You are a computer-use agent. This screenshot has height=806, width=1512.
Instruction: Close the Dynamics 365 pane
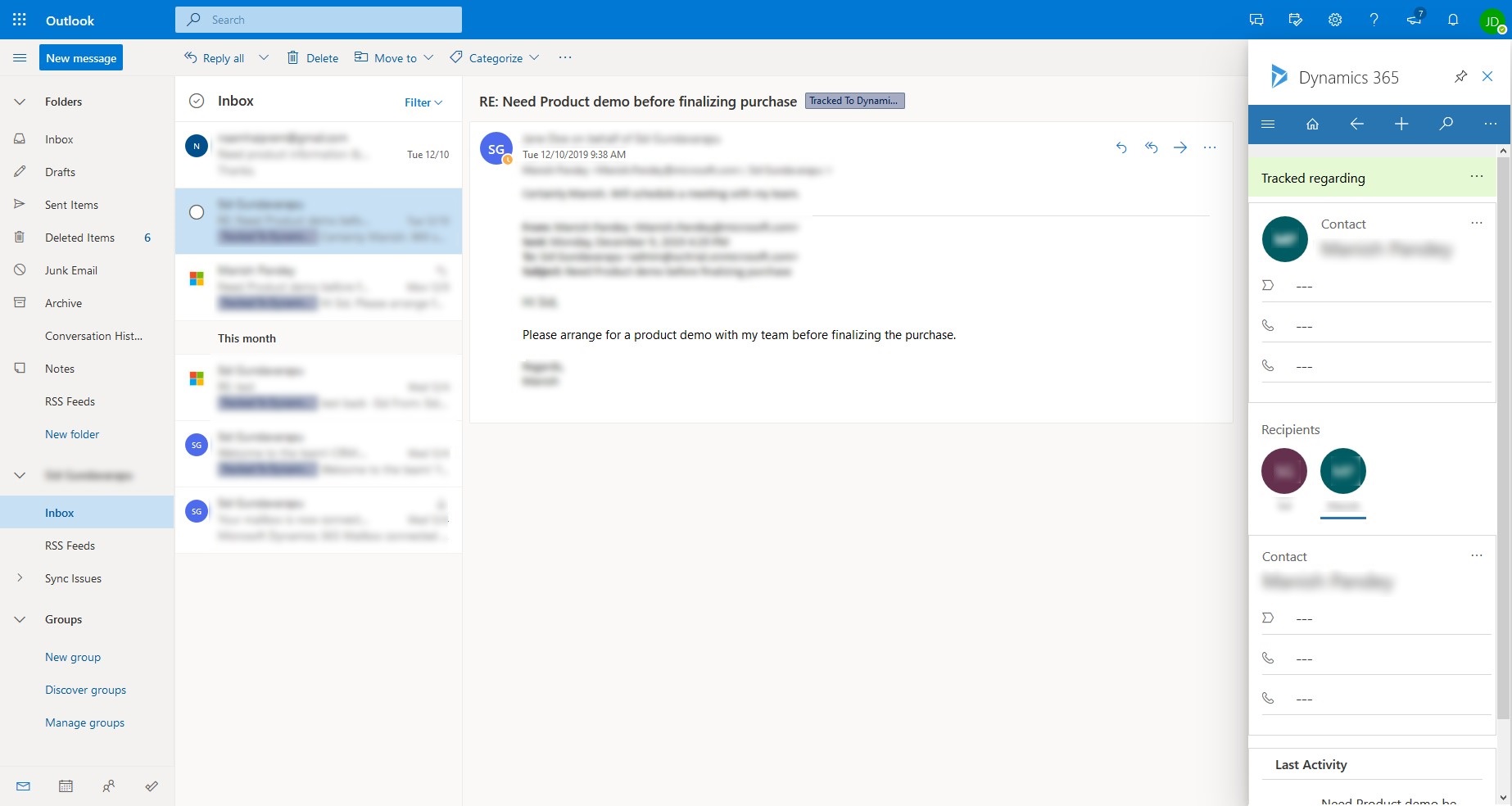pos(1487,76)
